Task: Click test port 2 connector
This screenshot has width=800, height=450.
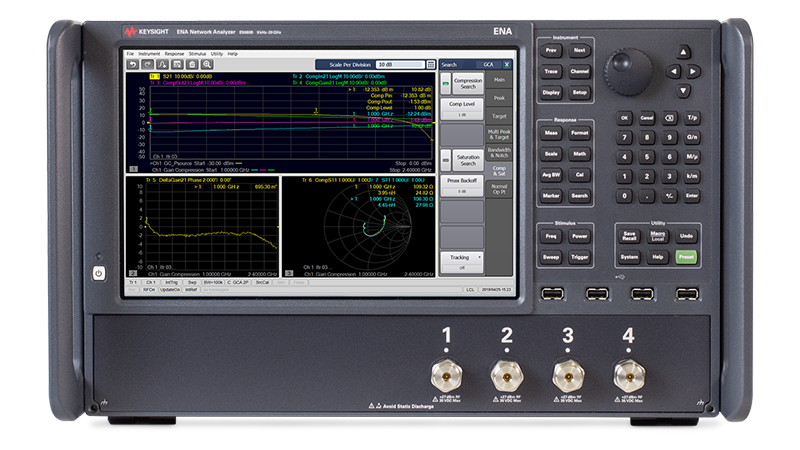Action: (x=507, y=377)
